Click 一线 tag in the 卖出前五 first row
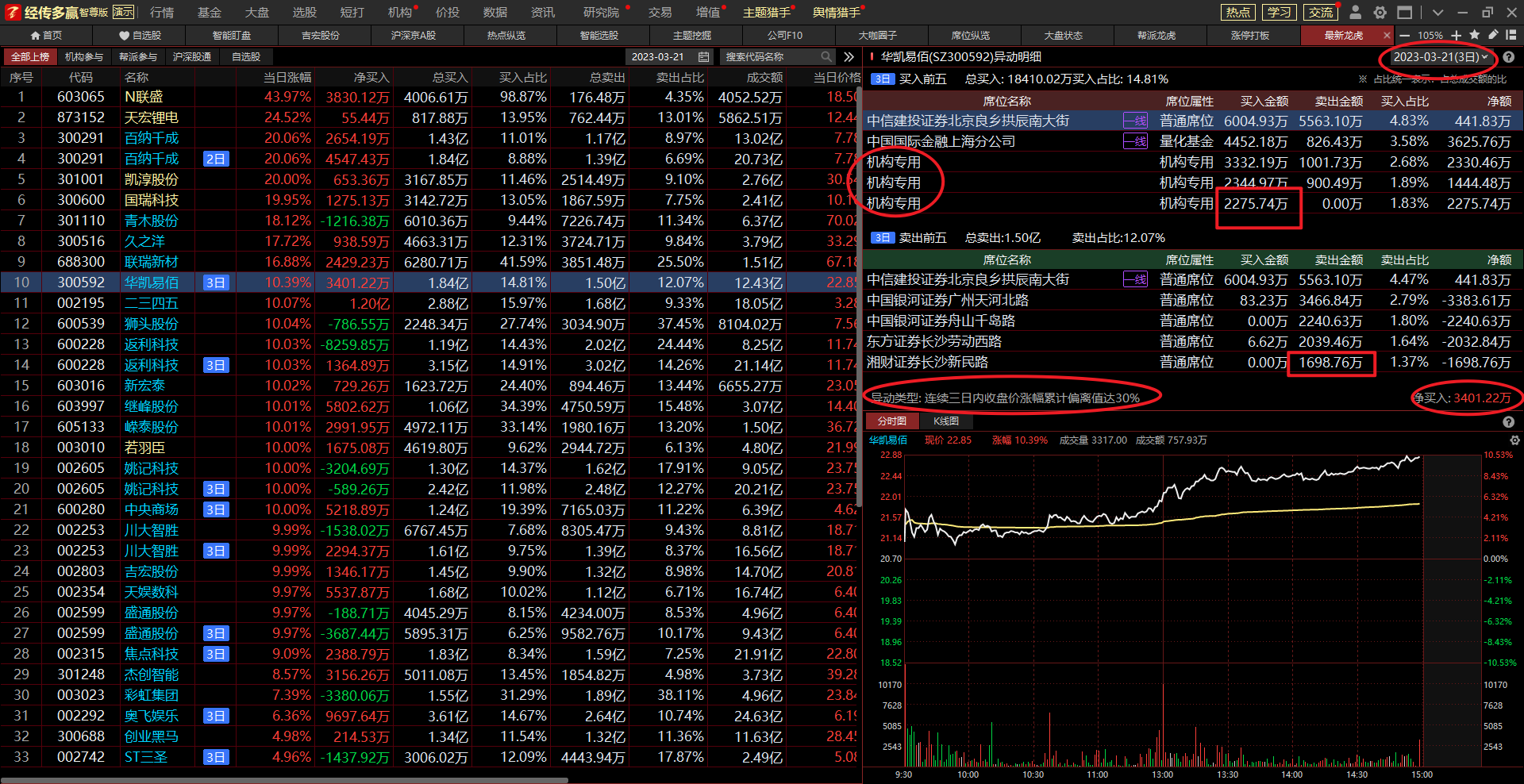Image resolution: width=1524 pixels, height=784 pixels. pos(1135,279)
